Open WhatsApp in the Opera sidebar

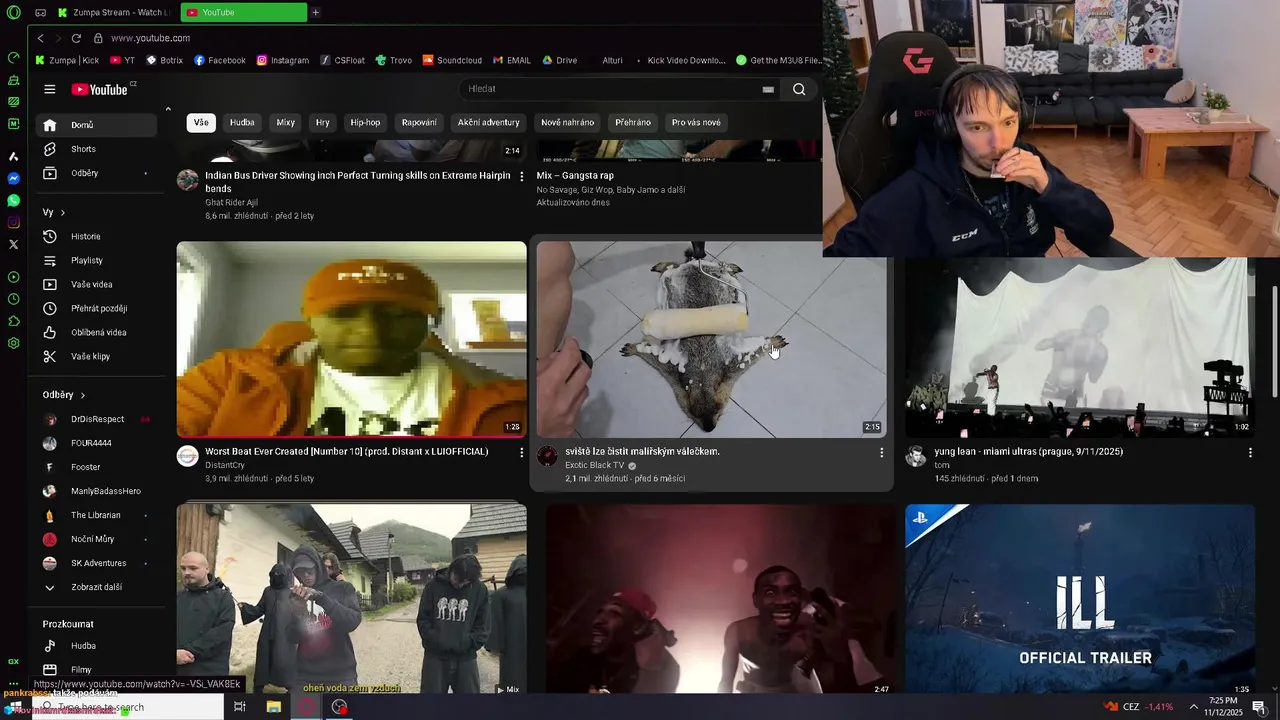(x=13, y=200)
